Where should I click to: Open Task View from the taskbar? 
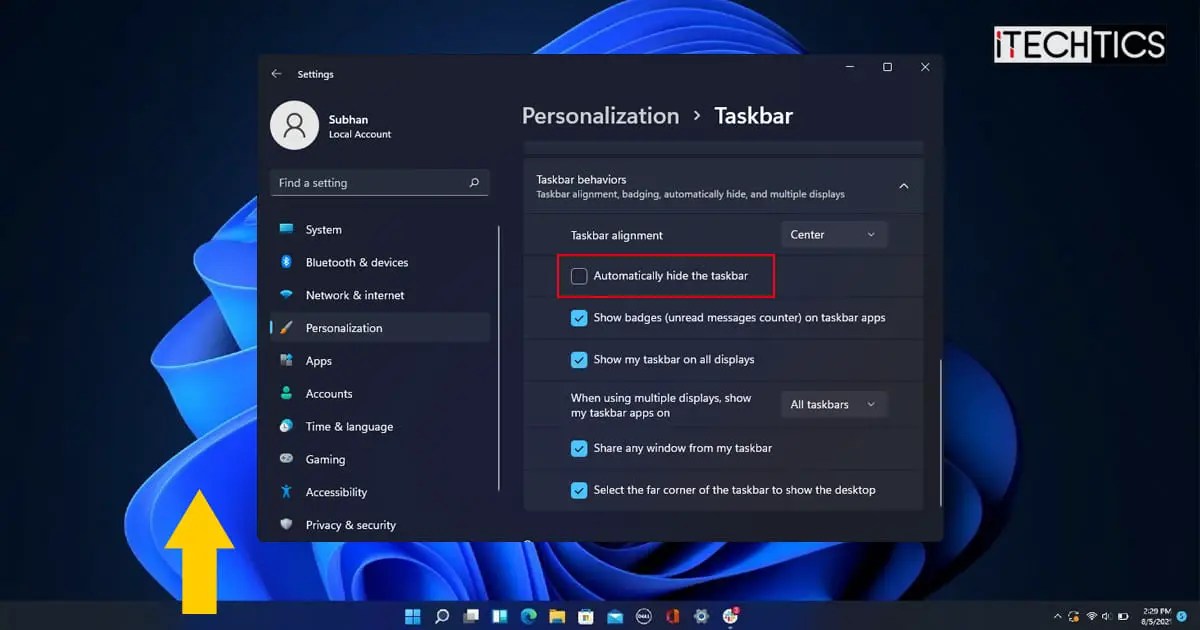[x=471, y=617]
